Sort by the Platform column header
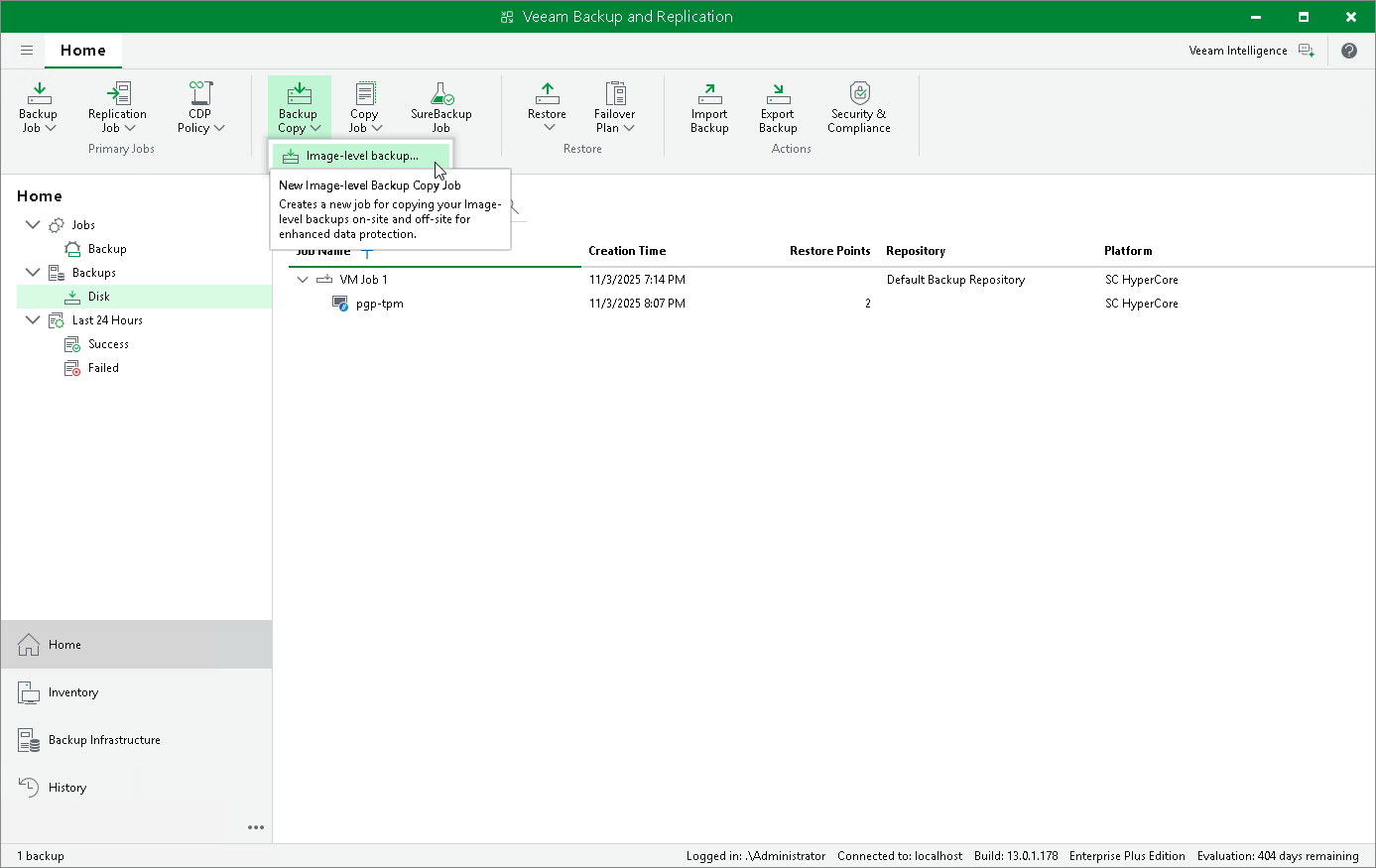Image resolution: width=1376 pixels, height=868 pixels. coord(1128,251)
